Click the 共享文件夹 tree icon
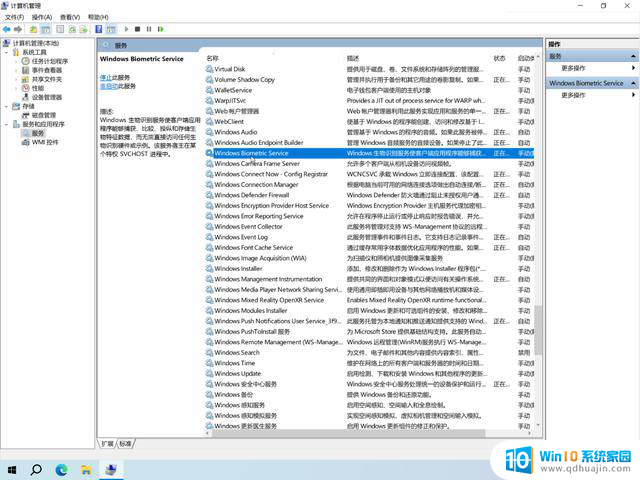The width and height of the screenshot is (640, 480). pyautogui.click(x=25, y=79)
